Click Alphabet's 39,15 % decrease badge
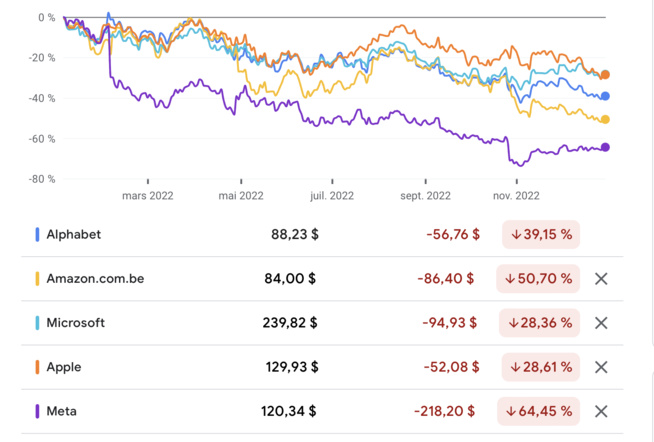The width and height of the screenshot is (654, 442). 540,235
